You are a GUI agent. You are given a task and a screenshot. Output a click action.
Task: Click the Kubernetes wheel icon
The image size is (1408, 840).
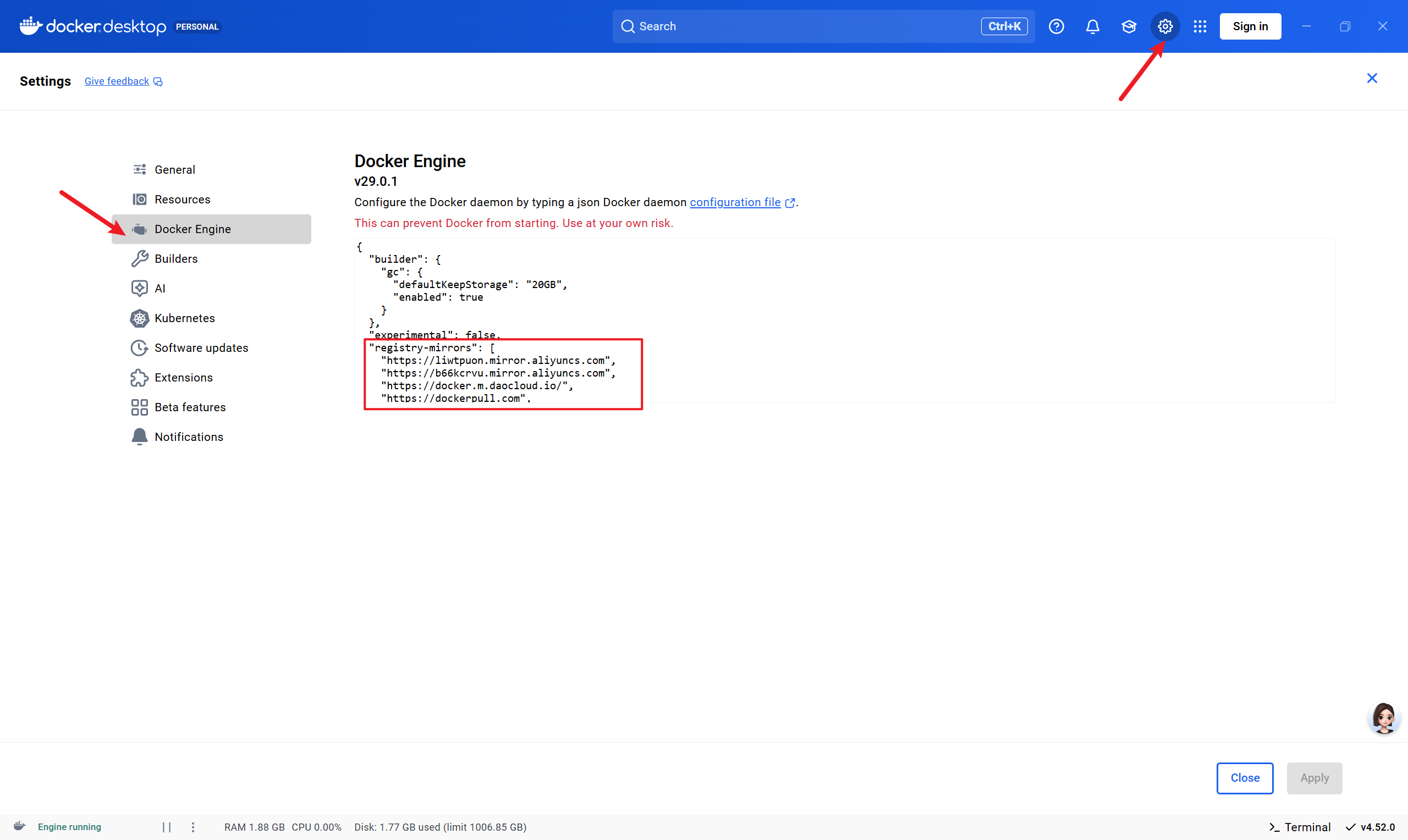tap(140, 318)
